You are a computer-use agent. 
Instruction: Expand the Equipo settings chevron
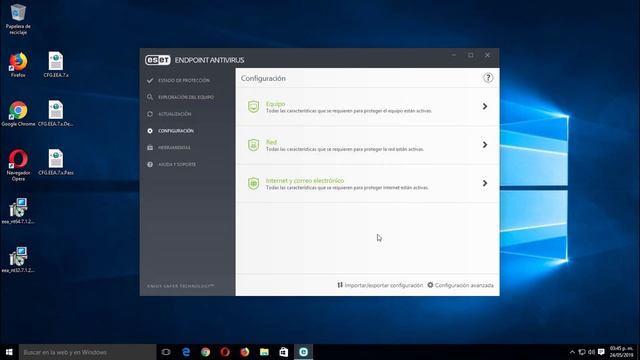(484, 107)
